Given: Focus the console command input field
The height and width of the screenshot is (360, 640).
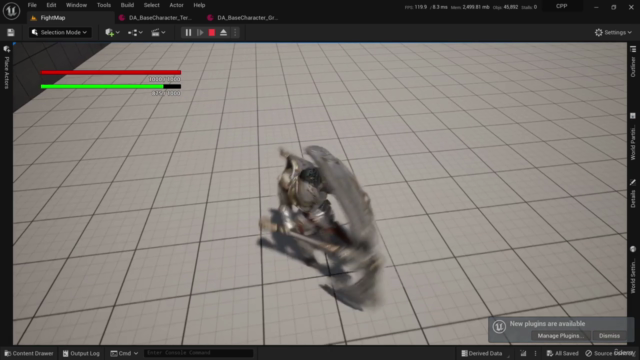Looking at the screenshot, I should point(199,353).
